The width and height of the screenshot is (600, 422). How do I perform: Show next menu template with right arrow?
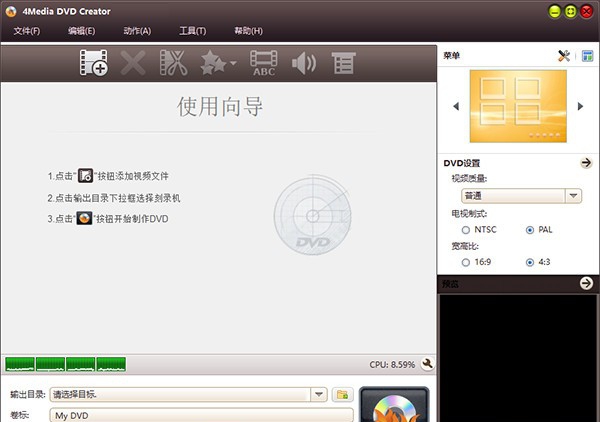click(580, 106)
